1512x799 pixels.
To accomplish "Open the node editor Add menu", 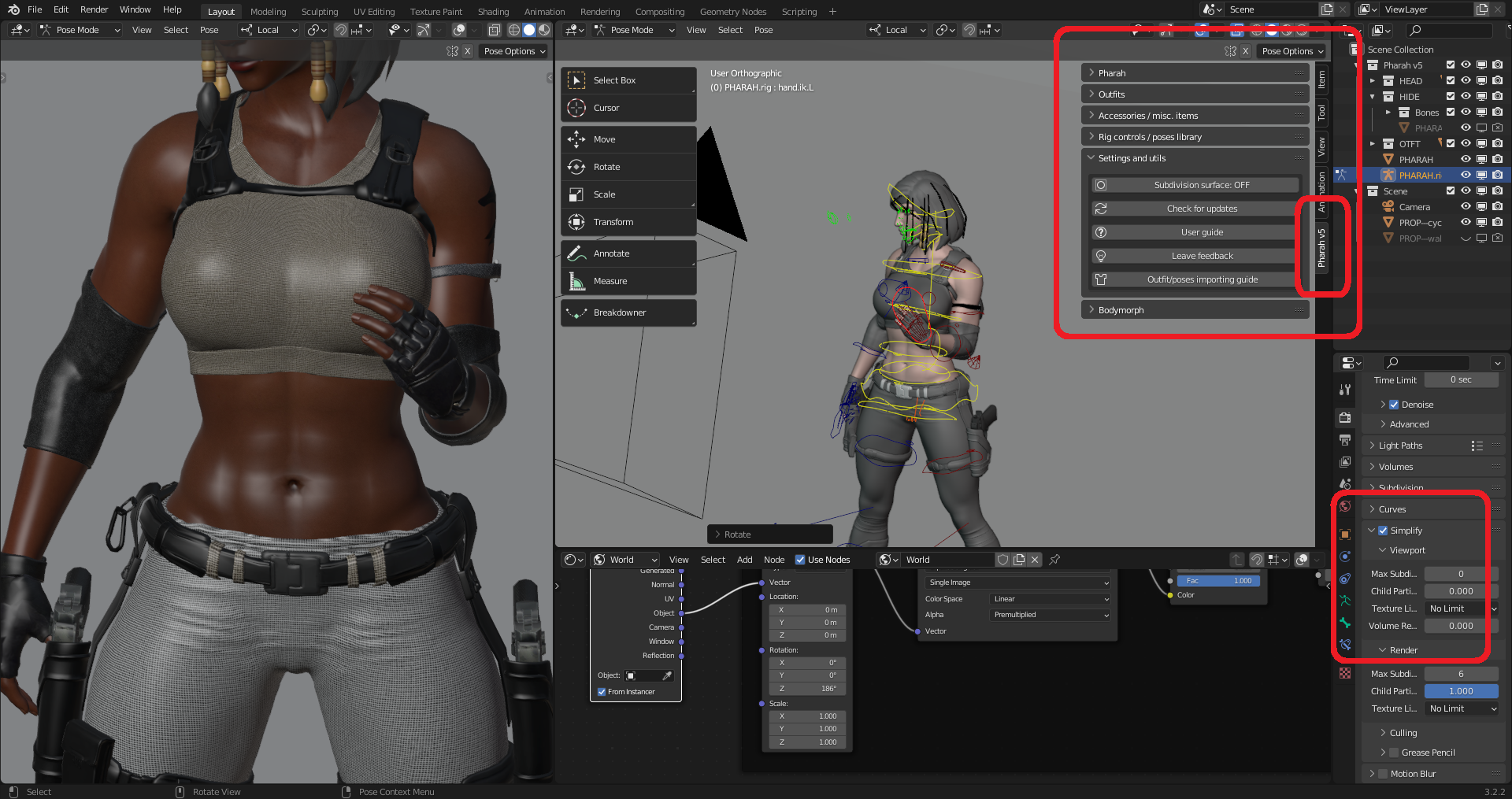I will click(x=745, y=560).
